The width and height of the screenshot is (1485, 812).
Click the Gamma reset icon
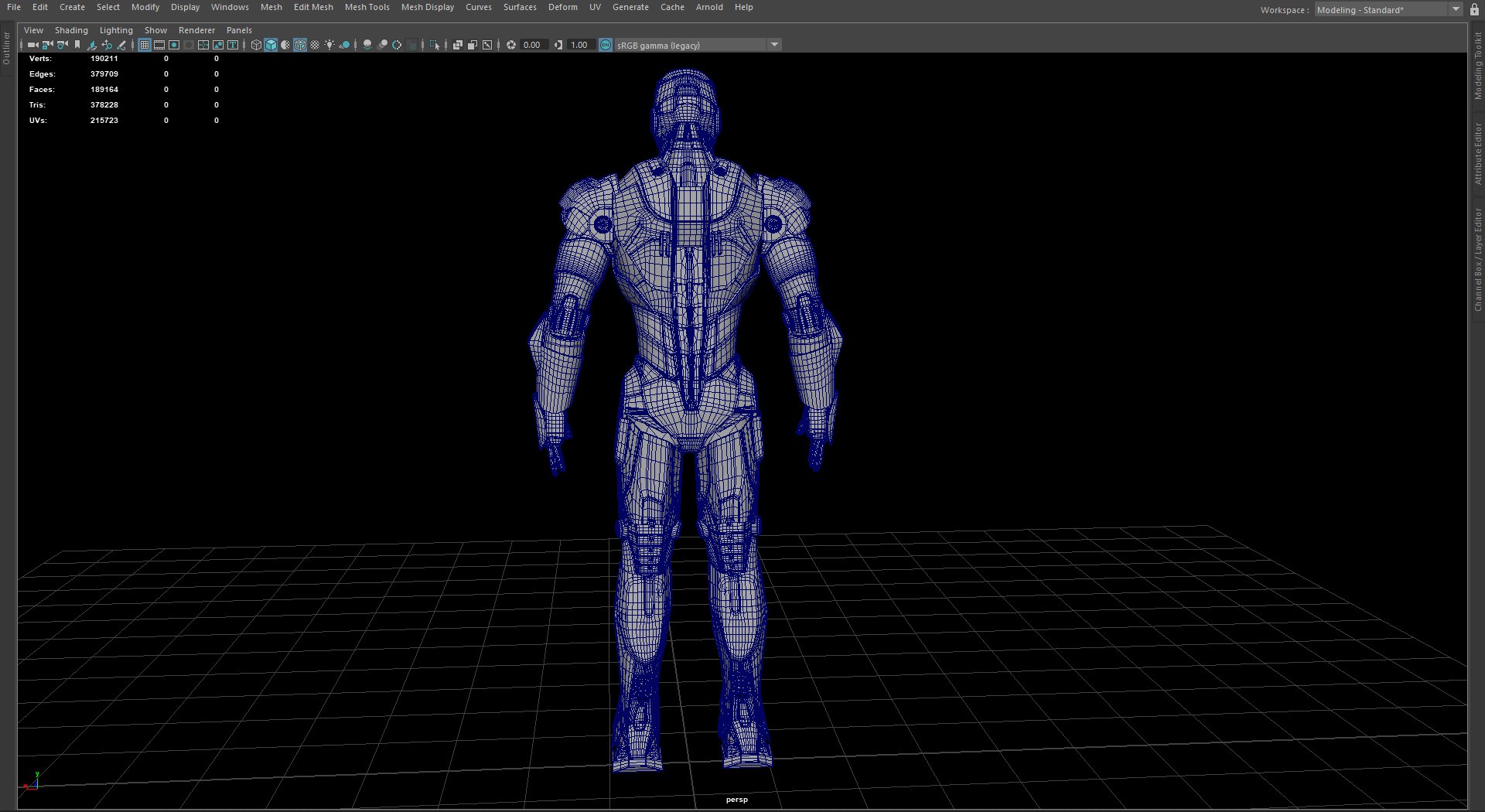[558, 45]
